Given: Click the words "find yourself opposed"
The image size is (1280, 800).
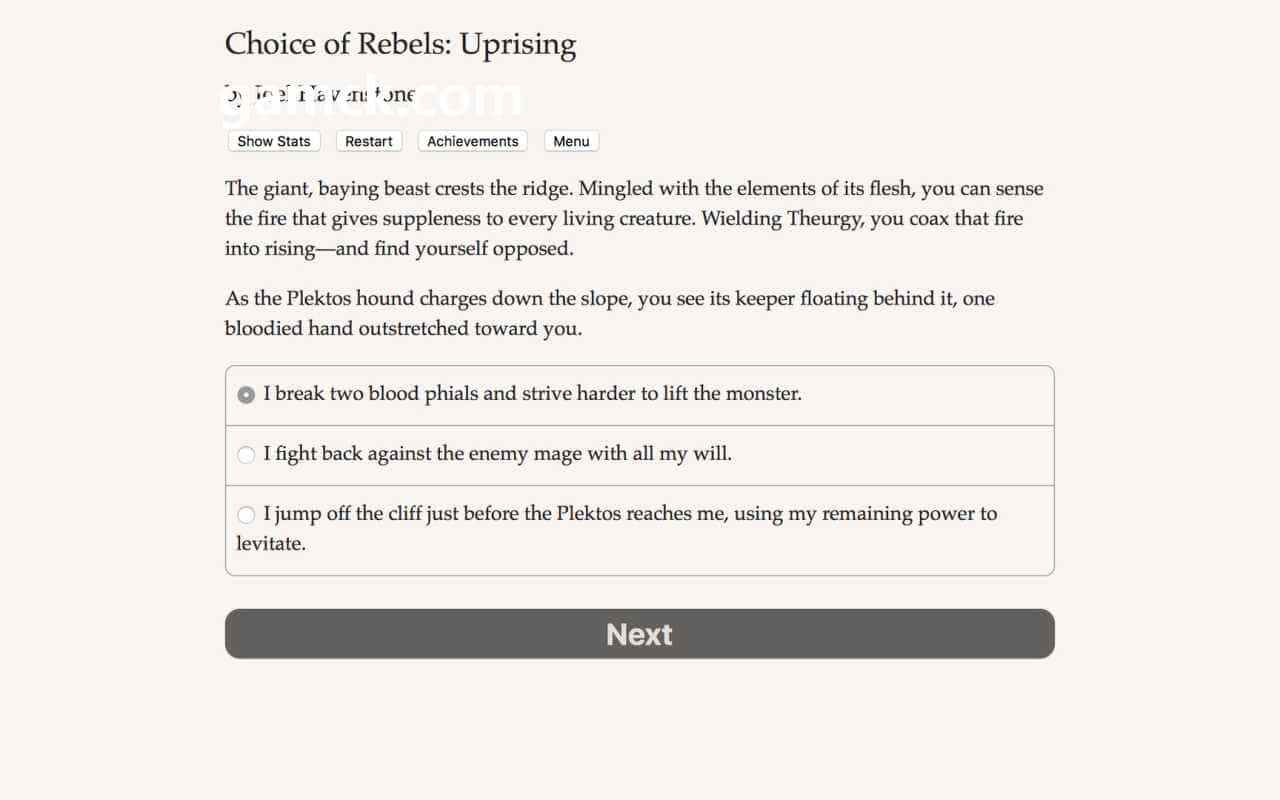Looking at the screenshot, I should tap(473, 249).
